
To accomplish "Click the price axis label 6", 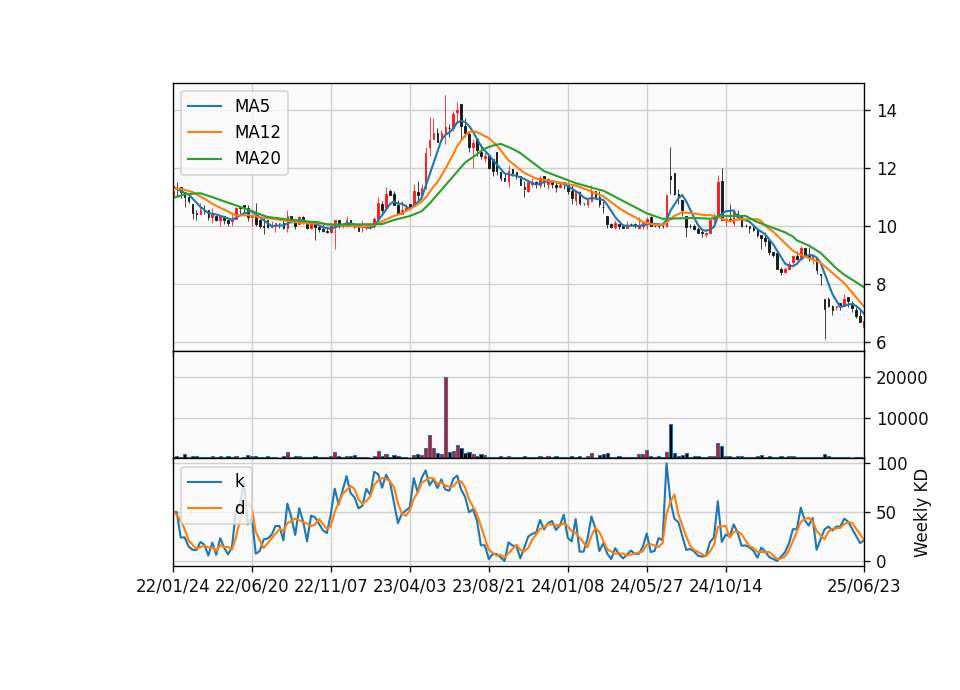I will coord(882,343).
